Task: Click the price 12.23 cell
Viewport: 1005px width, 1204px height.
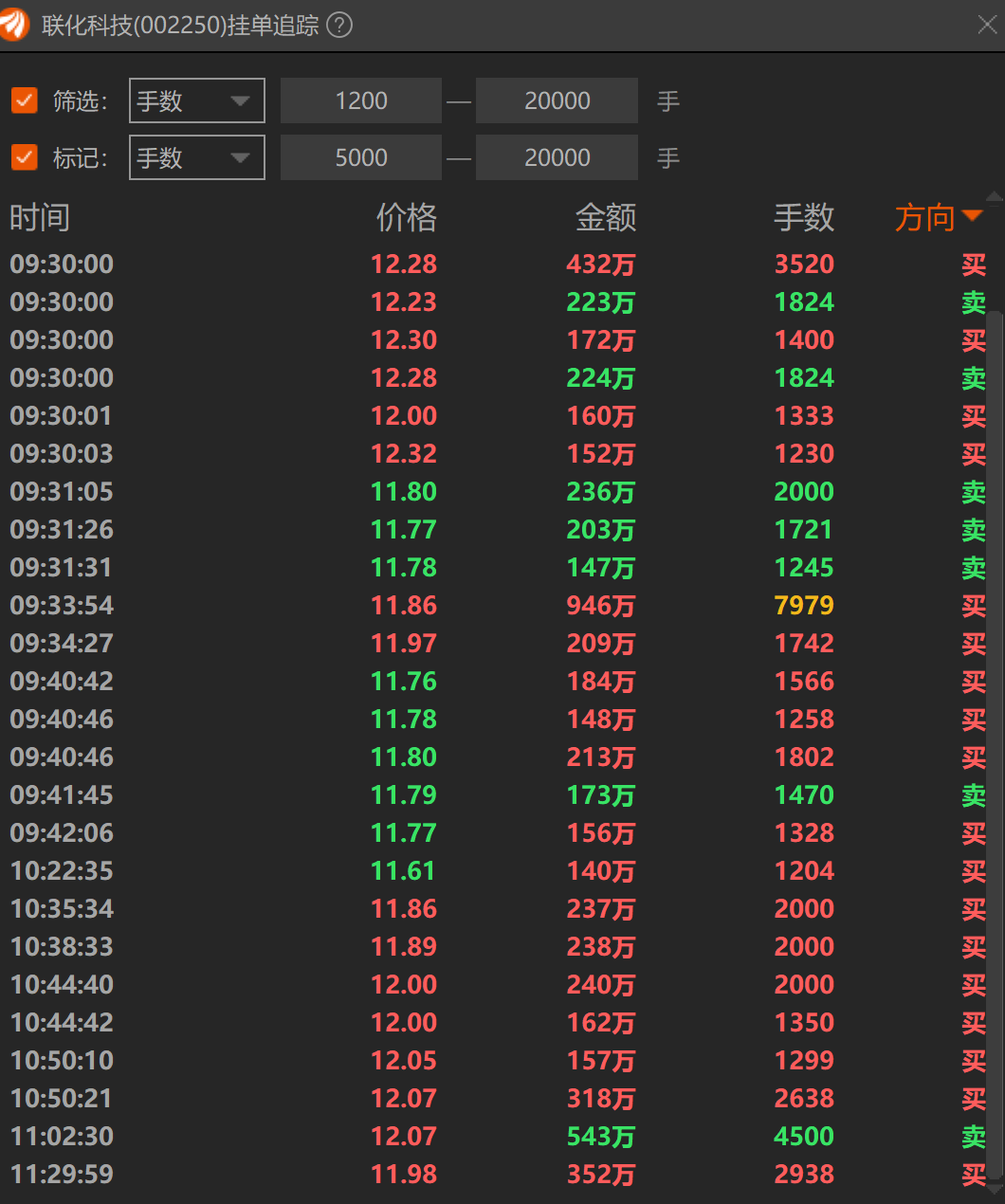Action: (404, 301)
